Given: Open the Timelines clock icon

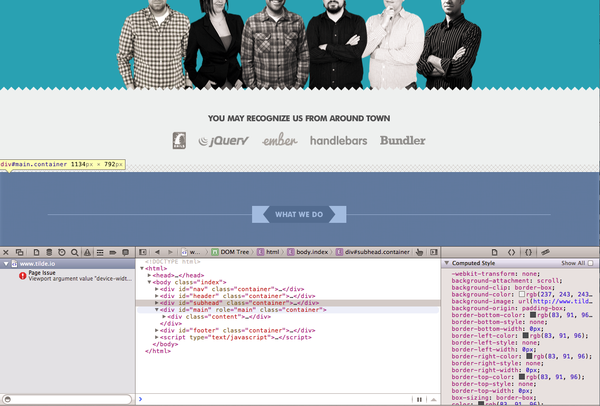Looking at the screenshot, I should point(62,252).
